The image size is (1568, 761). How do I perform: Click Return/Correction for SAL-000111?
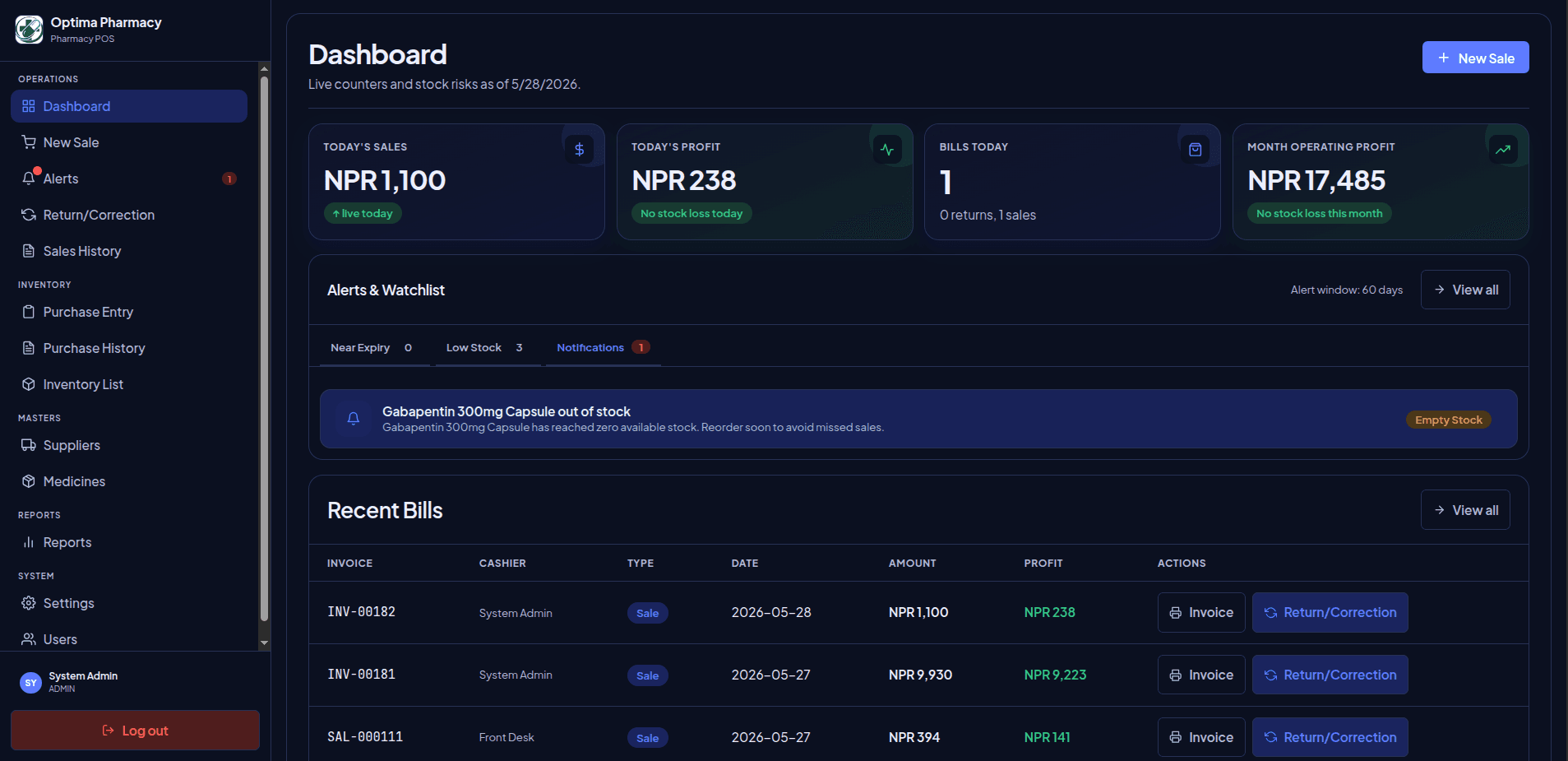1330,737
